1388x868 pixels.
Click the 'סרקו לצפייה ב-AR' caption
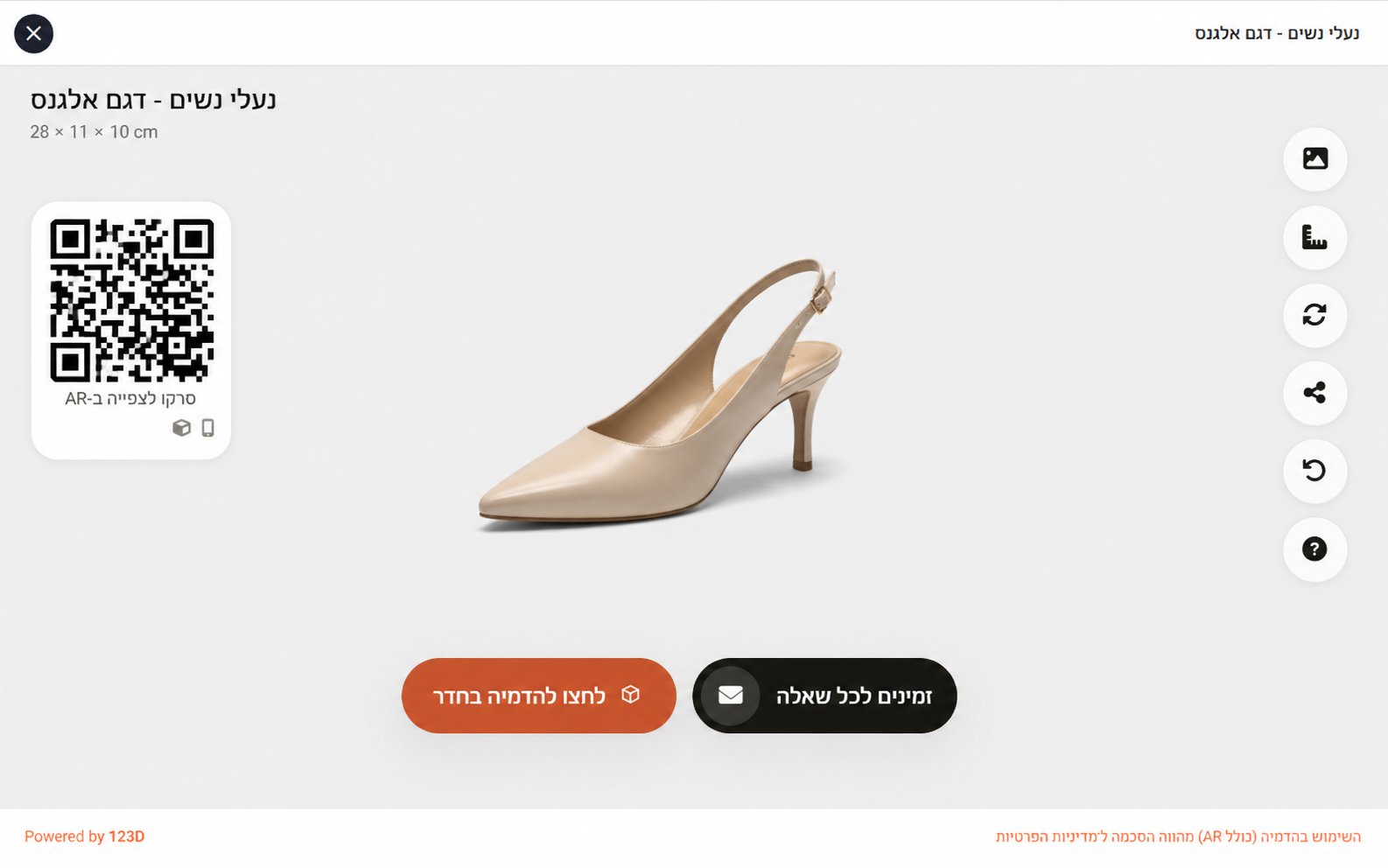pyautogui.click(x=130, y=399)
